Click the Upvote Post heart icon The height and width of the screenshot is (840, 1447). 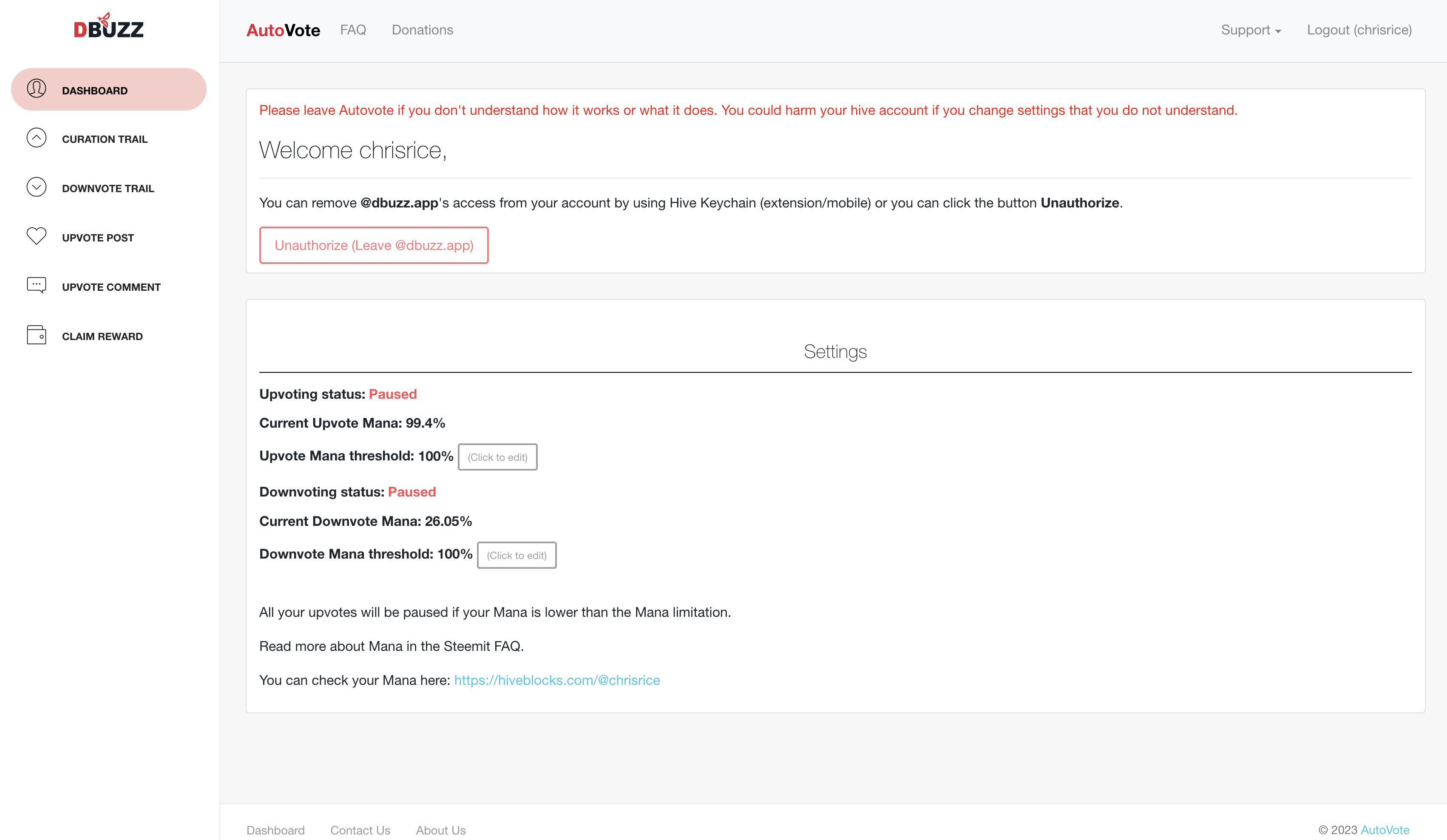point(36,236)
